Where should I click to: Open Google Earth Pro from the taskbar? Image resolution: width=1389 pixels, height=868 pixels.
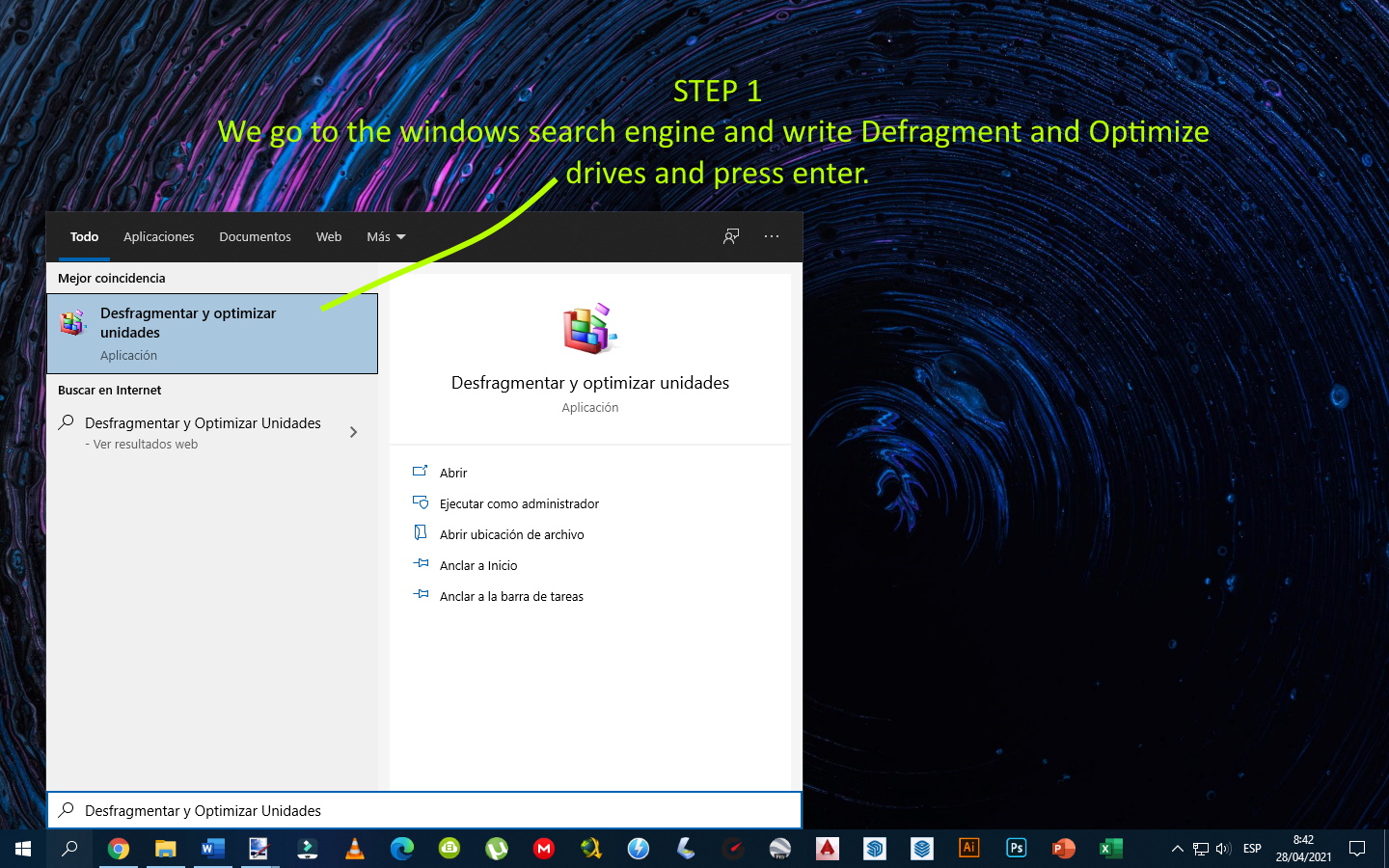779,849
